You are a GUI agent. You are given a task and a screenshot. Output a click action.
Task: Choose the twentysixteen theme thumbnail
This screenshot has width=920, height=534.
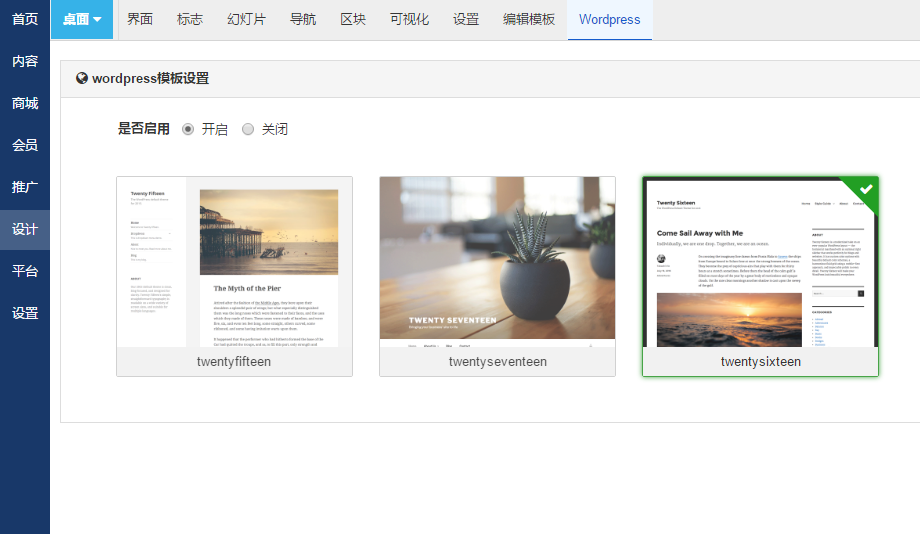(760, 262)
